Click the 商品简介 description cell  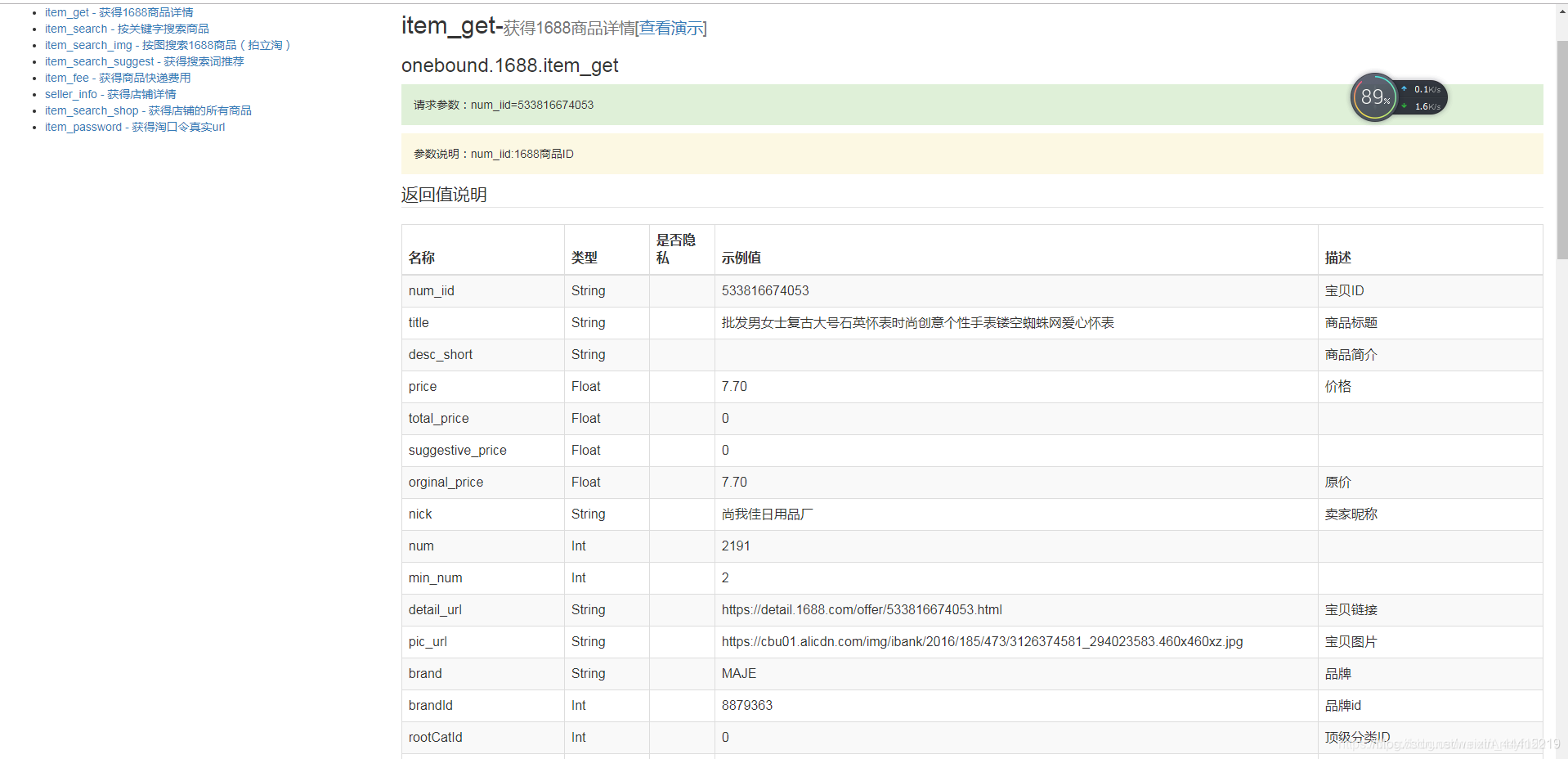1430,355
